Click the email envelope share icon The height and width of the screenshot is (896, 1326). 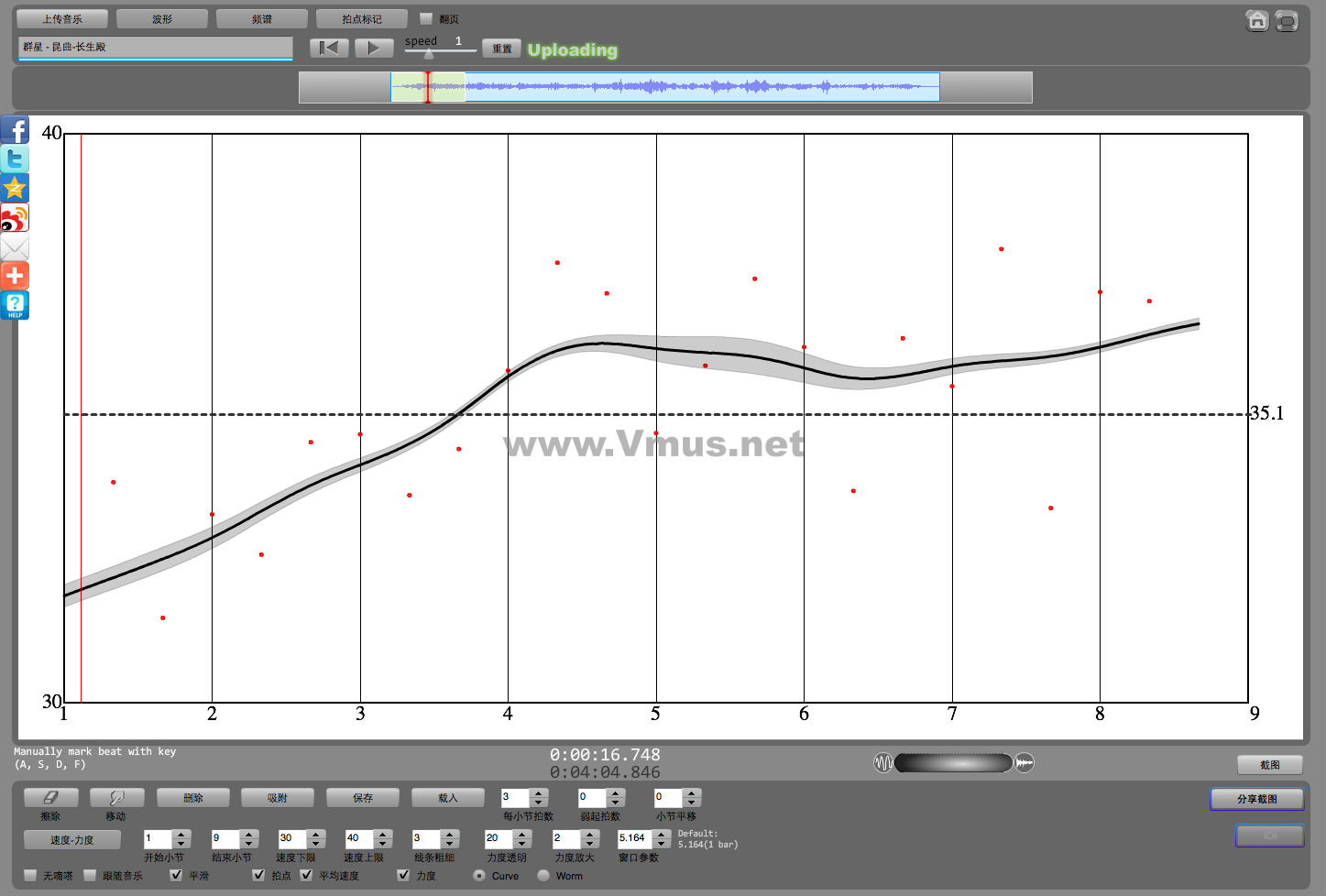click(x=15, y=247)
